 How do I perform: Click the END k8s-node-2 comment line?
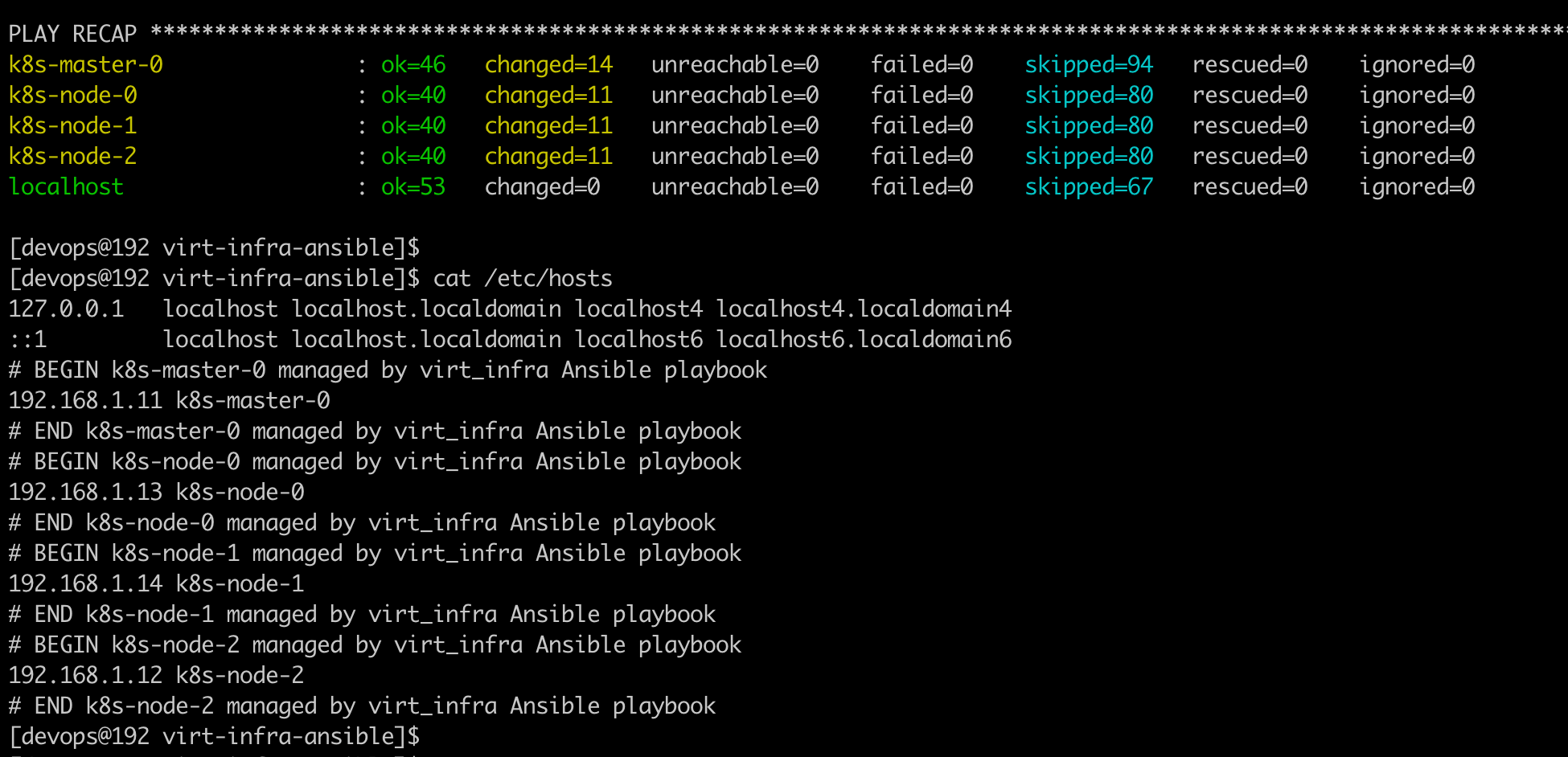(362, 706)
